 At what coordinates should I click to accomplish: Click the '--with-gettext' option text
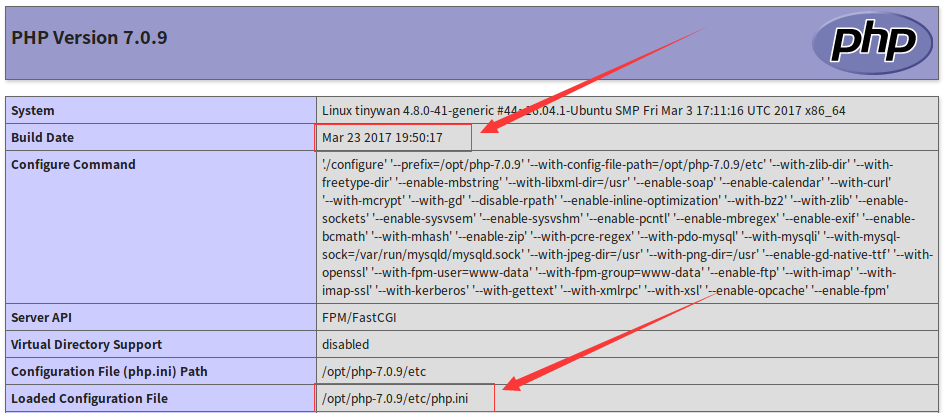[514, 291]
